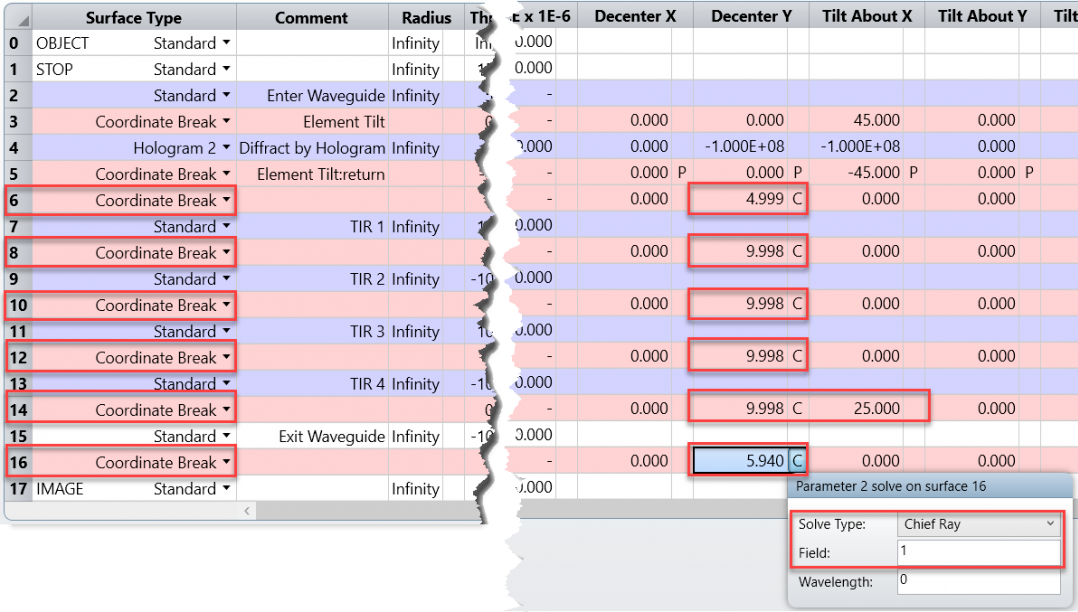The width and height of the screenshot is (1078, 612).
Task: Click the horizontal scrollbar left arrow
Action: (x=248, y=511)
